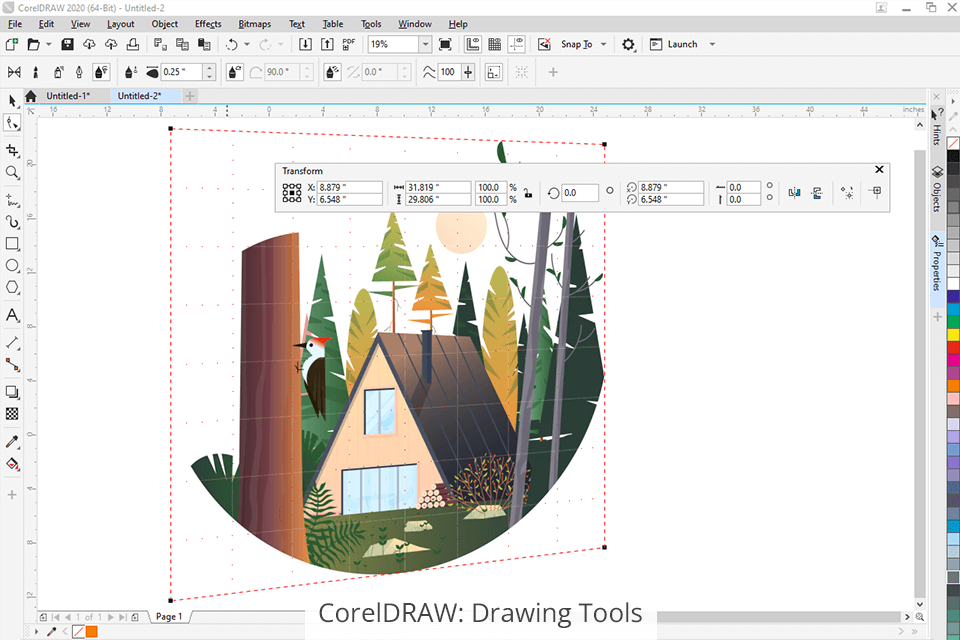
Task: Select the Transparency tool
Action: (12, 414)
